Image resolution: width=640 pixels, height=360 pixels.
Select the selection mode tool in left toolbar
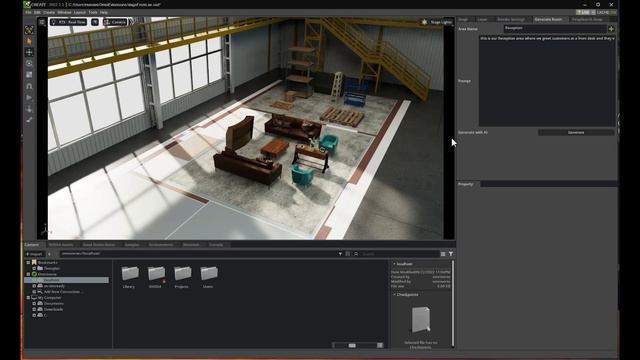coord(29,29)
